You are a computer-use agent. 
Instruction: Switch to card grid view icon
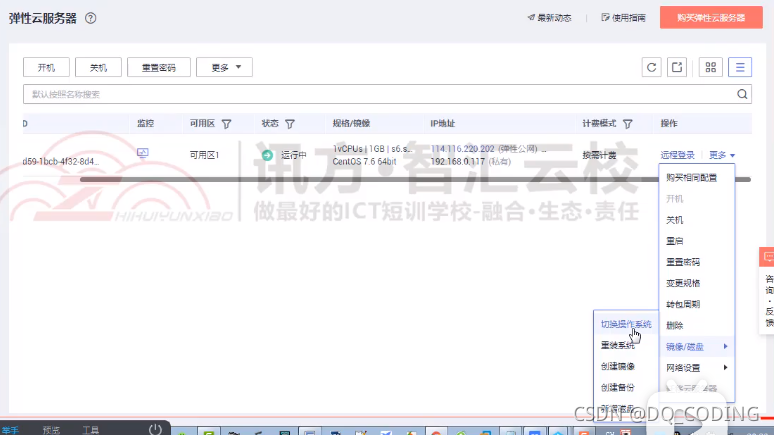pyautogui.click(x=711, y=67)
